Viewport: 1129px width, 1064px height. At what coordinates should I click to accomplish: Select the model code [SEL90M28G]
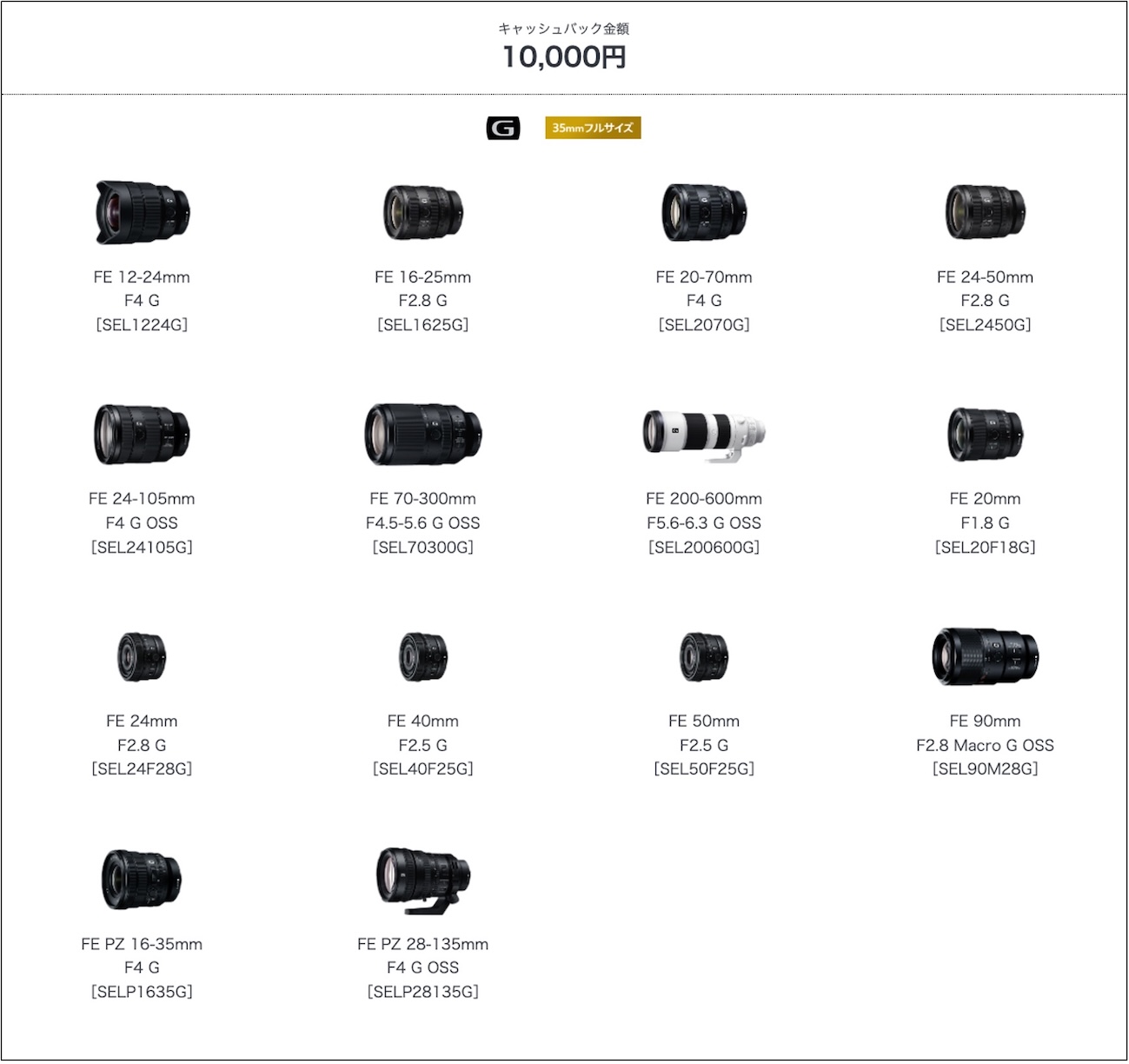click(986, 769)
